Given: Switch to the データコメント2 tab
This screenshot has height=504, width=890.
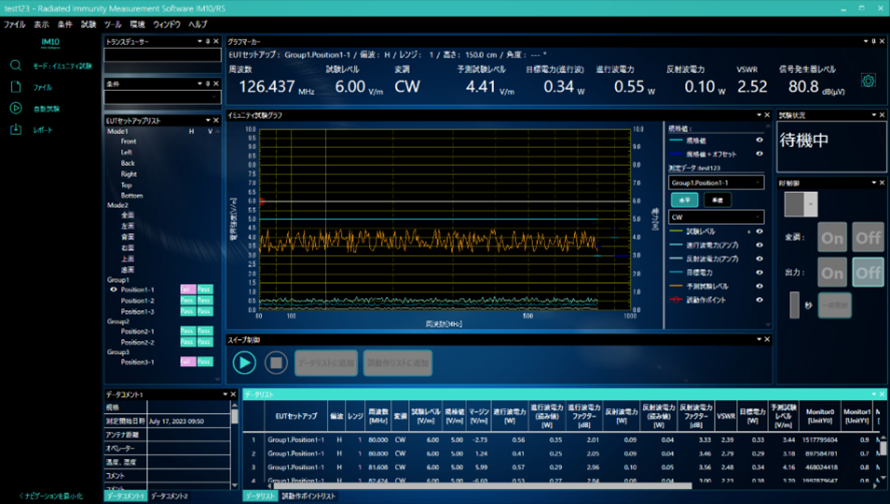Looking at the screenshot, I should [170, 496].
